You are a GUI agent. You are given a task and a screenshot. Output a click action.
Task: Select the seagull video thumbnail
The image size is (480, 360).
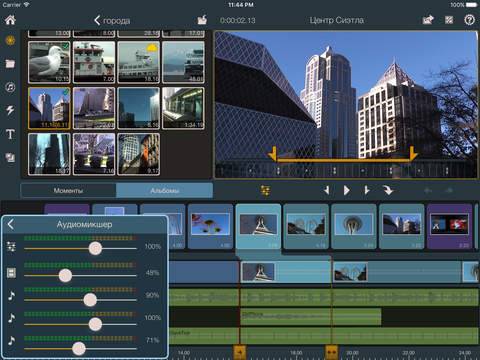(x=49, y=62)
